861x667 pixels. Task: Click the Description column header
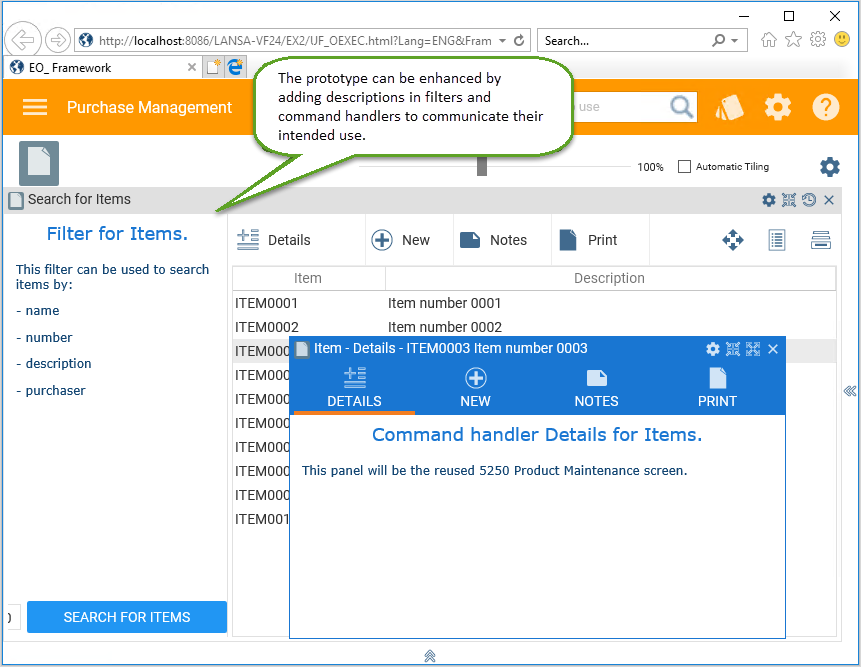tap(610, 278)
